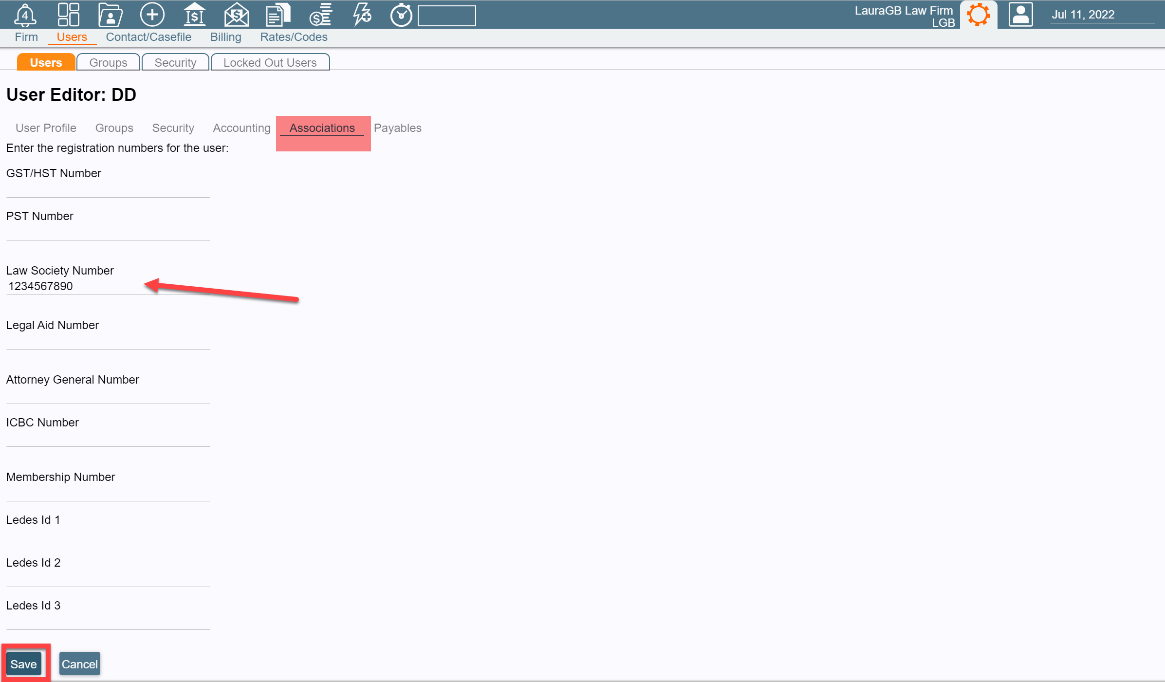
Task: Click the GST/HST Number field
Action: [x=108, y=189]
